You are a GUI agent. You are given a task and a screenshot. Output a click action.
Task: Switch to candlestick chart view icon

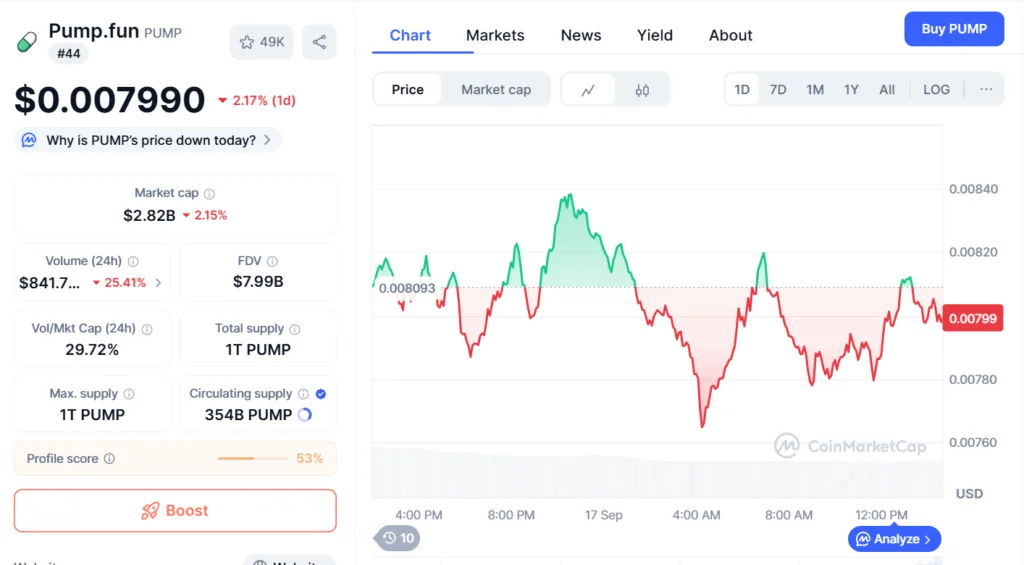[642, 90]
